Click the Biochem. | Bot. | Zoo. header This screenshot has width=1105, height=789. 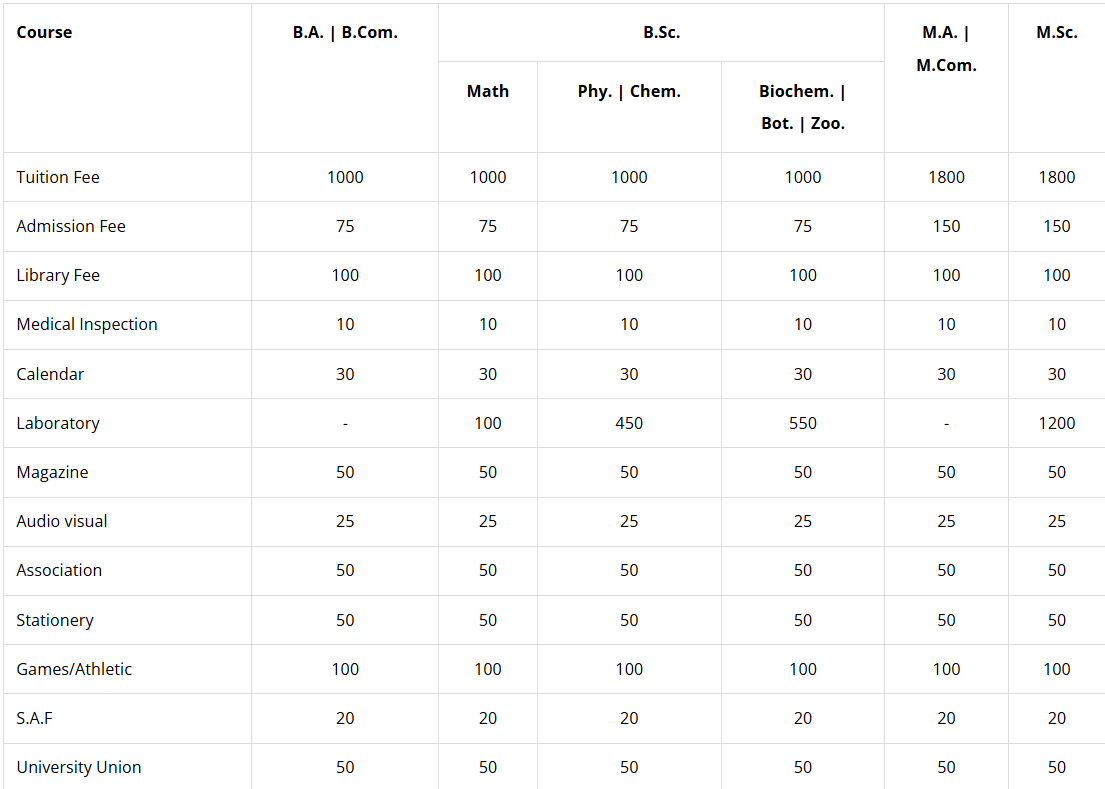[802, 107]
